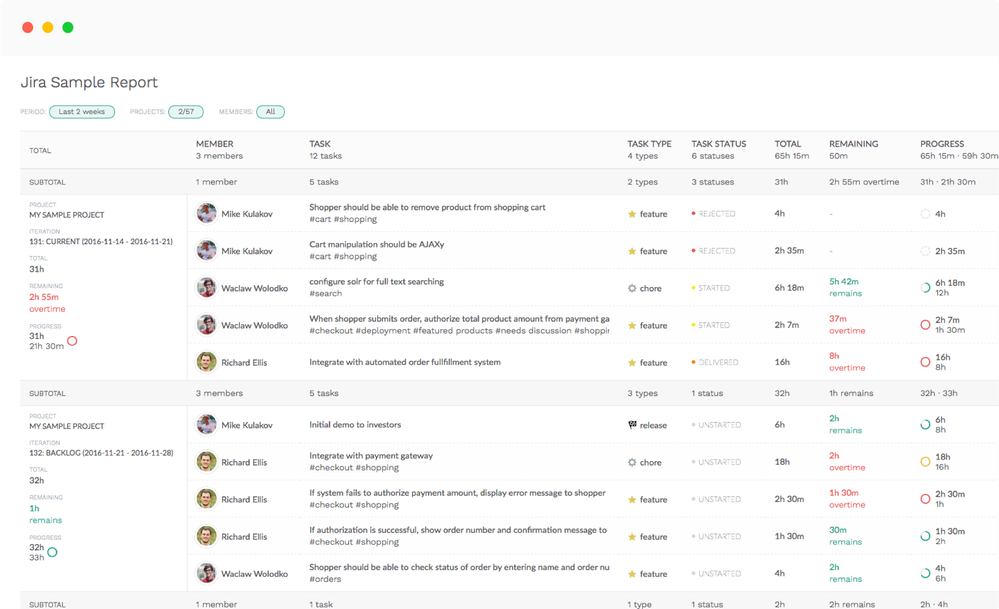Open the 2/57 projects filter
Image resolution: width=999 pixels, height=609 pixels.
click(x=185, y=111)
